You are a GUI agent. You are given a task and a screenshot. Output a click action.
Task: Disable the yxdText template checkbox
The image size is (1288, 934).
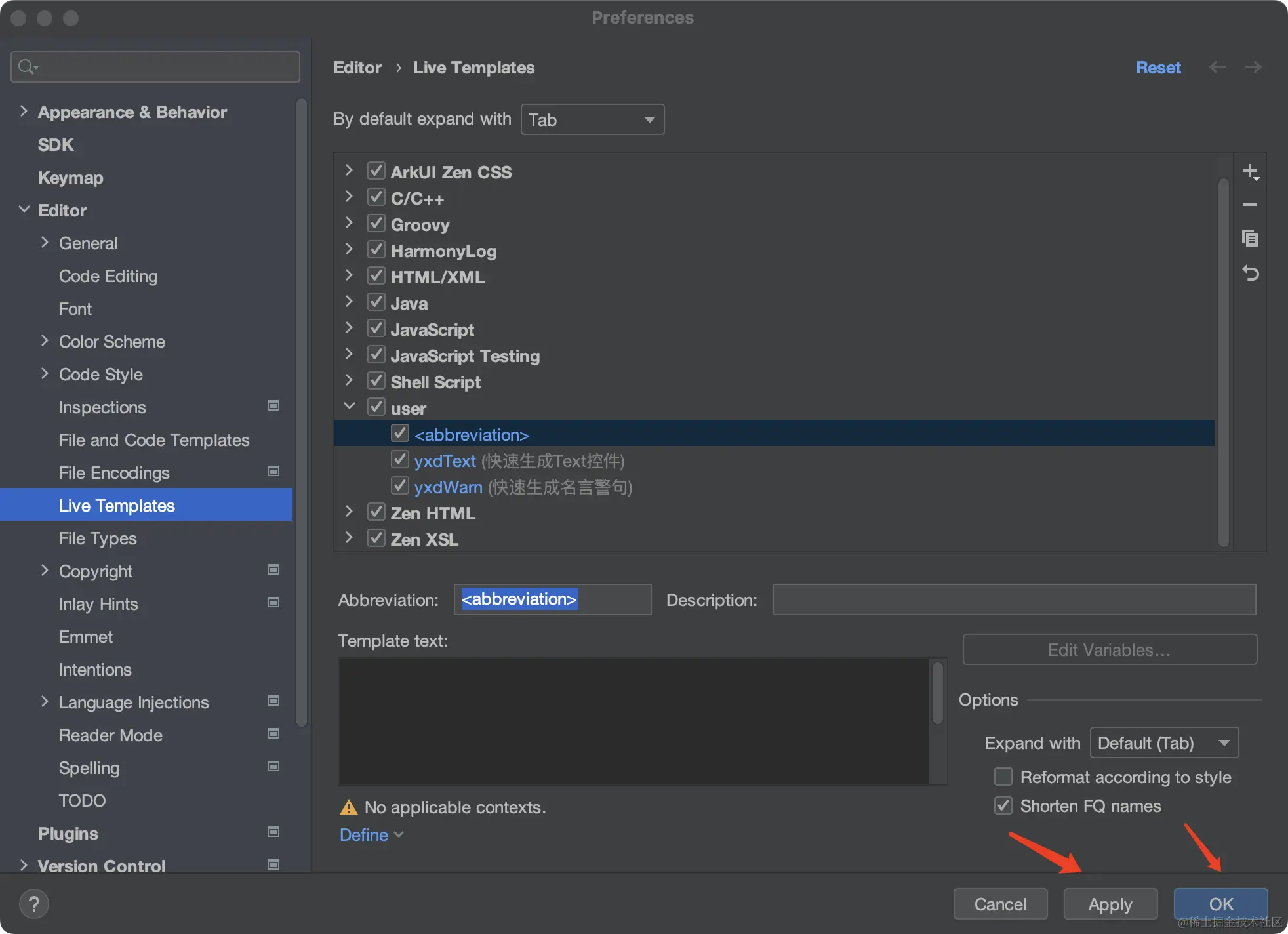click(x=399, y=460)
